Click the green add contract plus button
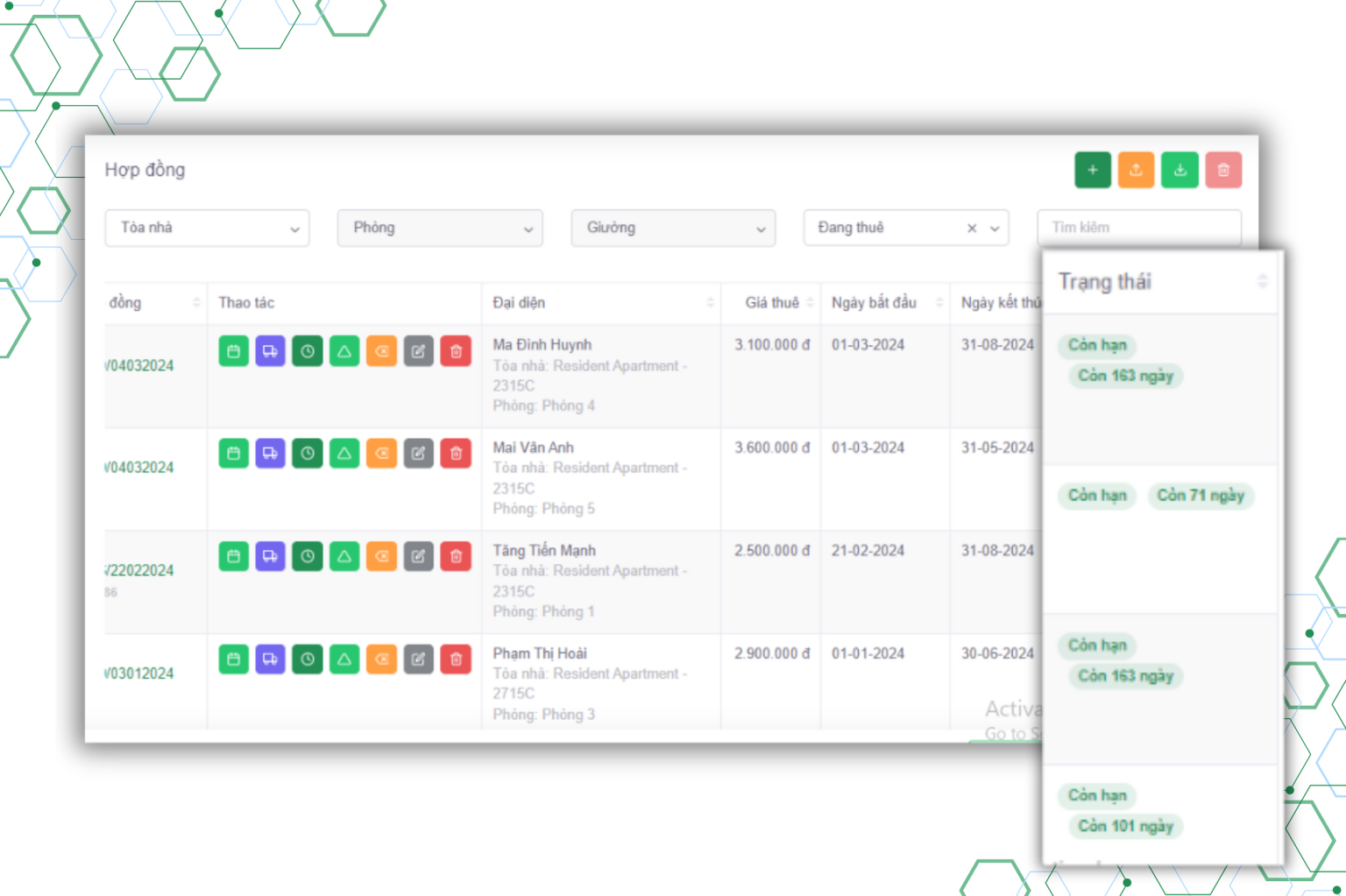Image resolution: width=1346 pixels, height=896 pixels. pyautogui.click(x=1092, y=170)
